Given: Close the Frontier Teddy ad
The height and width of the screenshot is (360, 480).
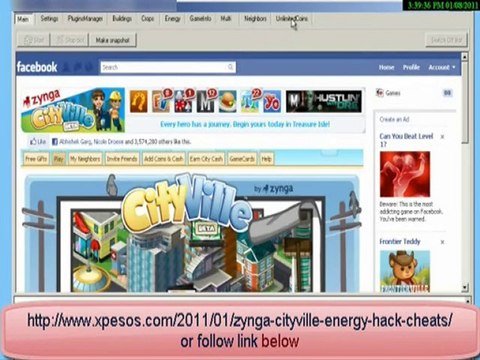Looking at the screenshot, I should pos(442,242).
